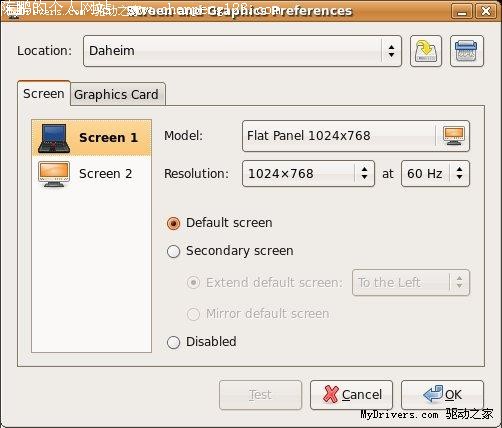Click the Cancel button
Image resolution: width=502 pixels, height=428 pixels.
pyautogui.click(x=351, y=395)
